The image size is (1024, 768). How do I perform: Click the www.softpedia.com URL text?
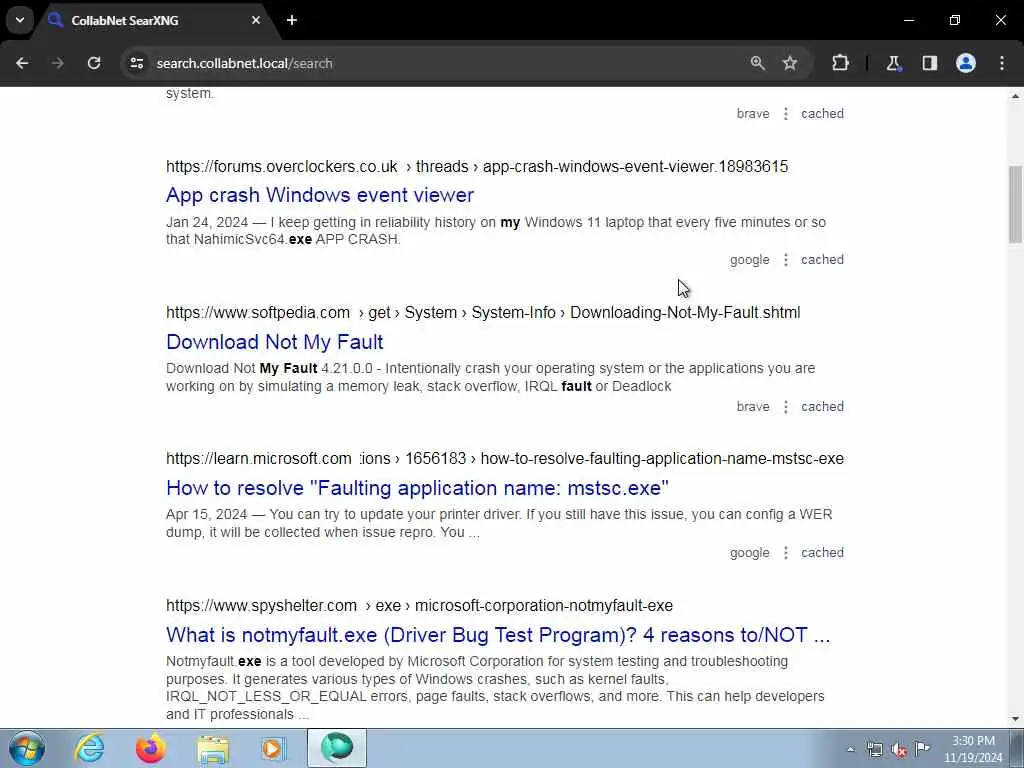(x=258, y=313)
